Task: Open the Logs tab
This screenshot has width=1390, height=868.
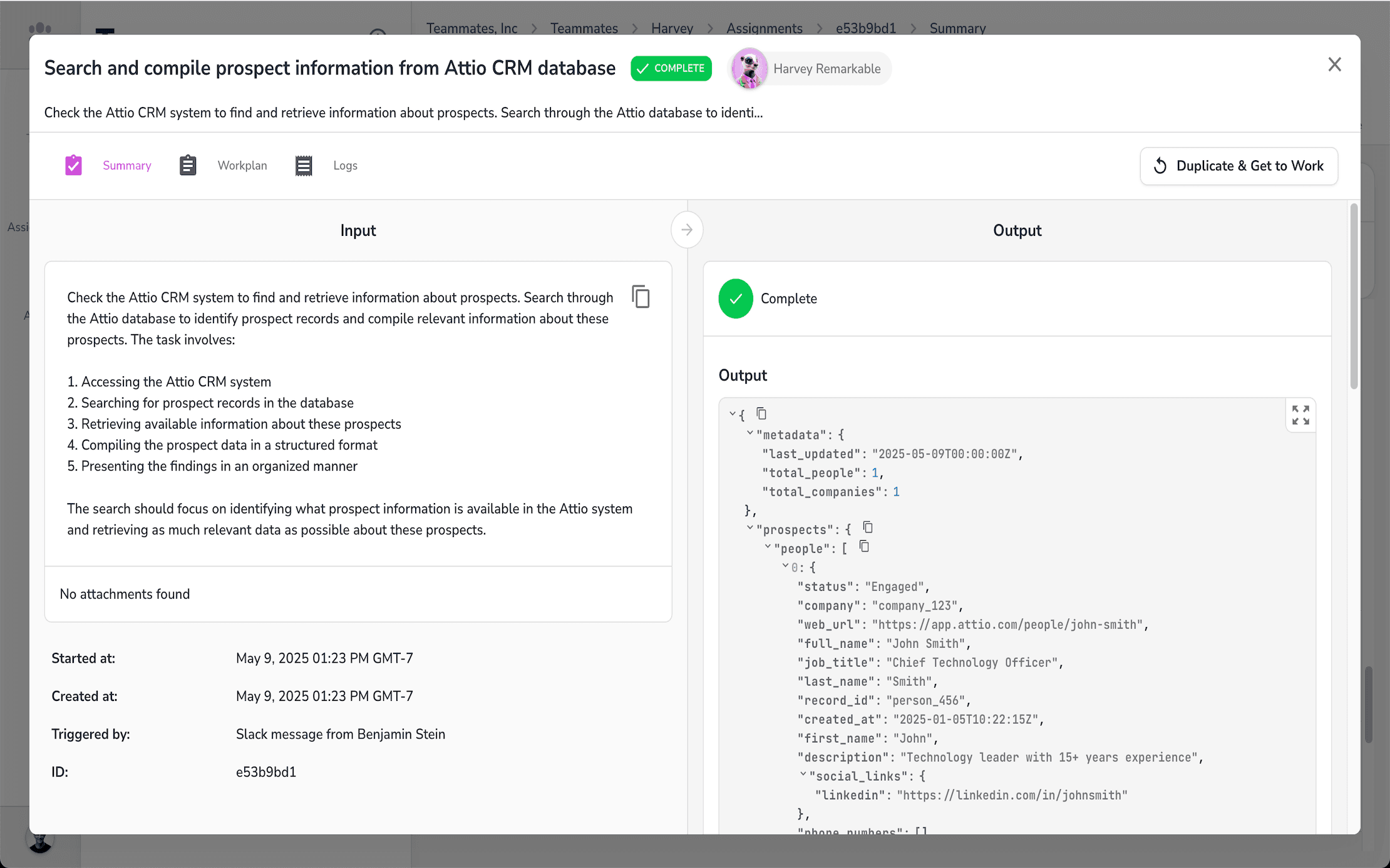Action: pyautogui.click(x=345, y=165)
